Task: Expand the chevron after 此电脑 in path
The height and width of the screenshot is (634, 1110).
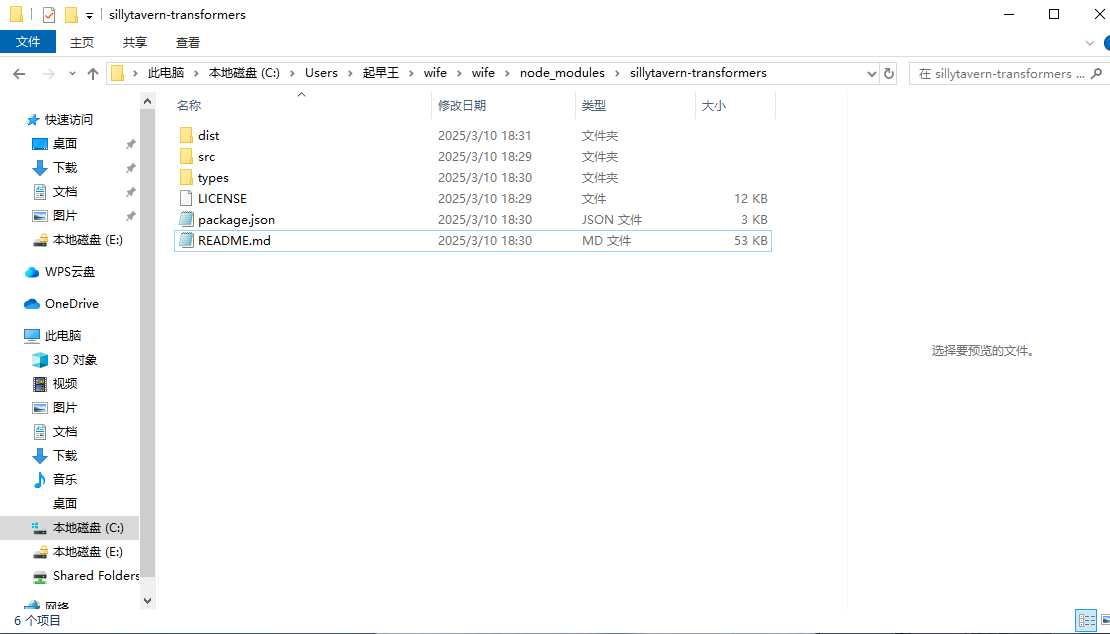Action: (x=197, y=73)
